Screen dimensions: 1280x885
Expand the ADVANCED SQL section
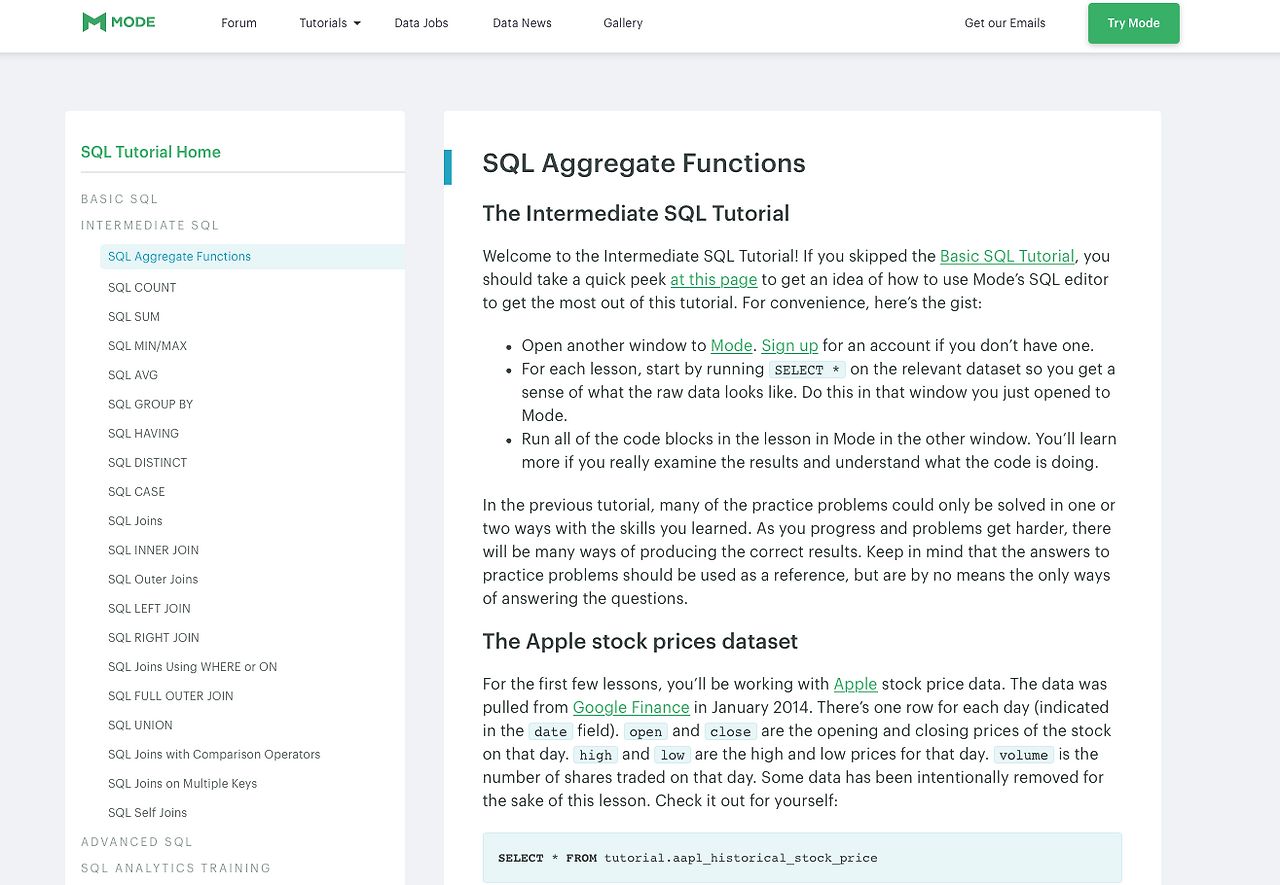coord(137,842)
